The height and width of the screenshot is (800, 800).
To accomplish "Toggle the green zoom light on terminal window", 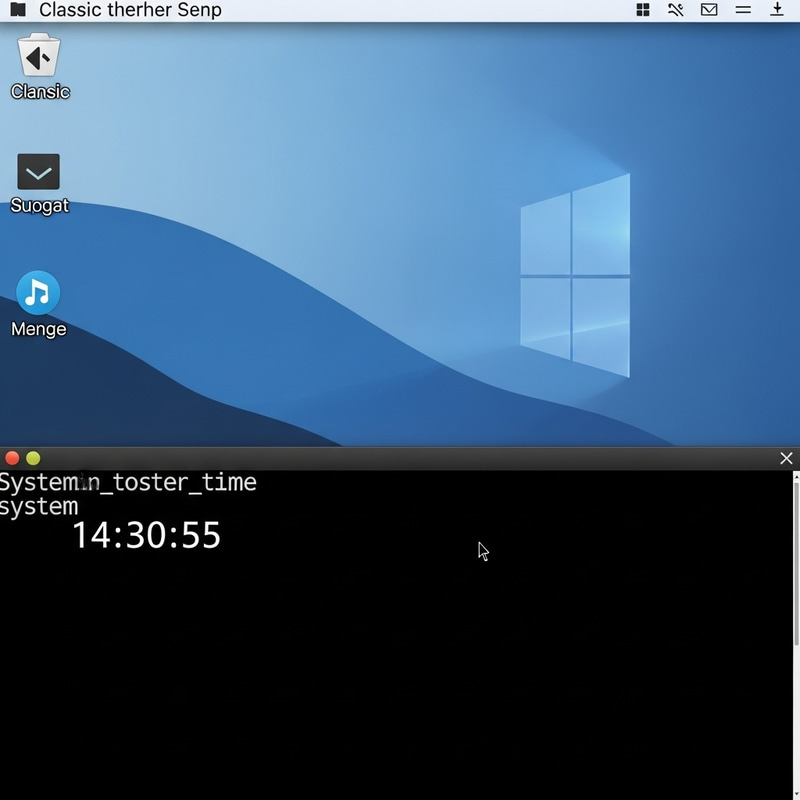I will click(x=33, y=457).
